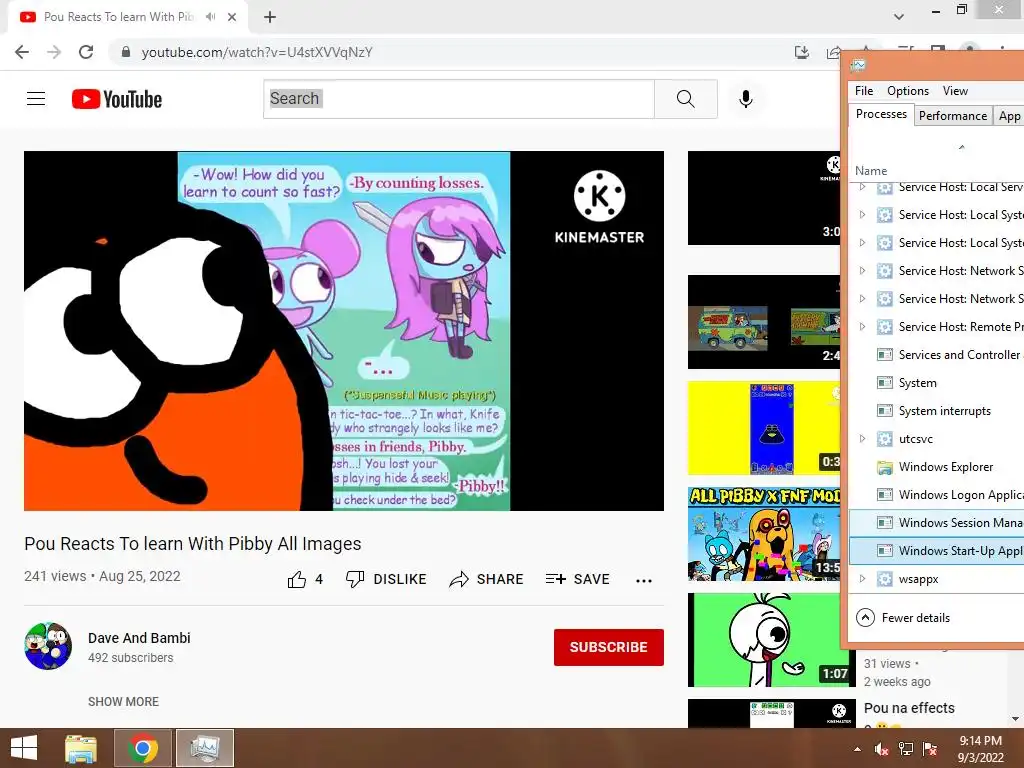Viewport: 1024px width, 768px height.
Task: Click in YouTube search field
Action: 459,99
